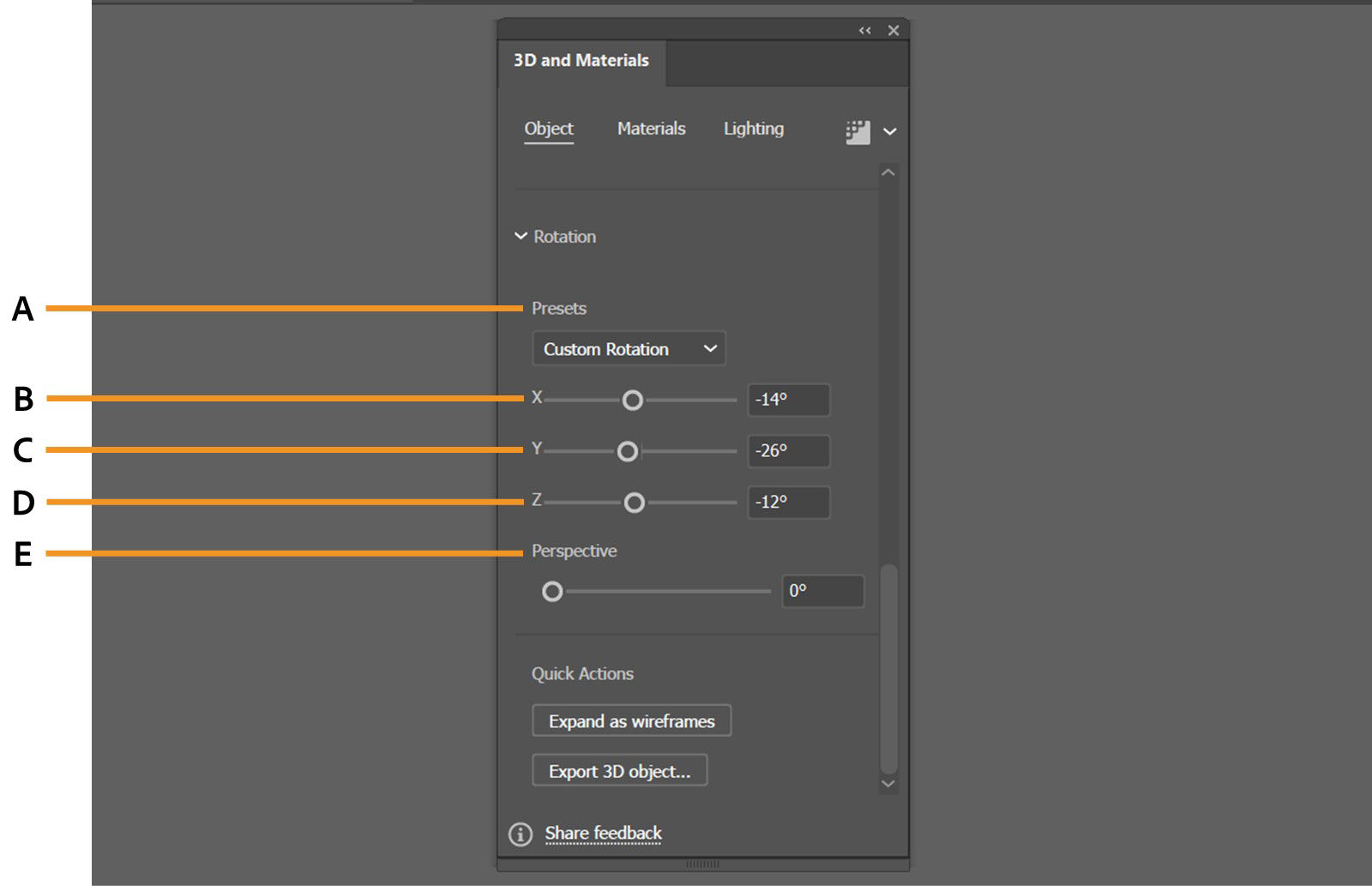Click the Y rotation slider handle
The height and width of the screenshot is (886, 1372).
coord(628,452)
